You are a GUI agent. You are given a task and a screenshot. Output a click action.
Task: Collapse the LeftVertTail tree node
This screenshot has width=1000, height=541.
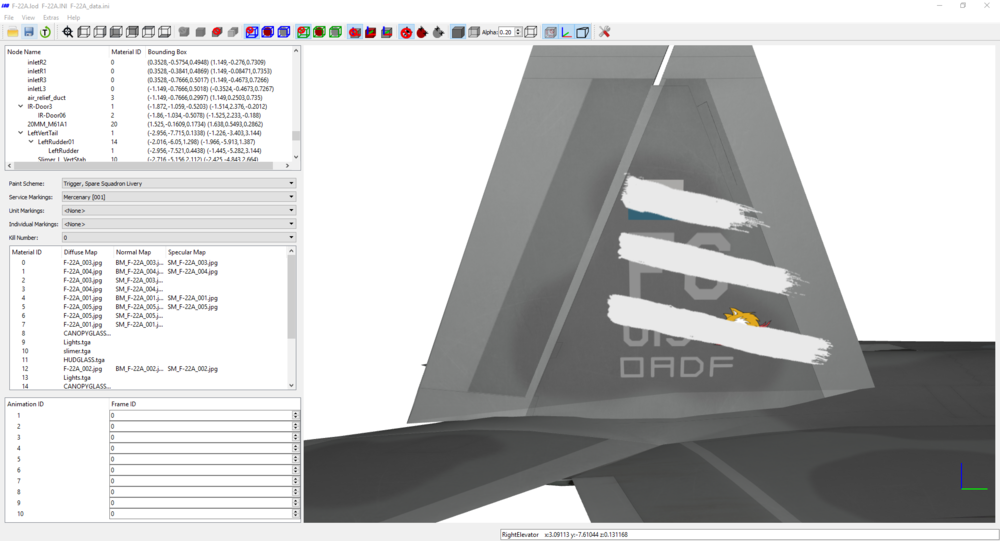coord(20,133)
